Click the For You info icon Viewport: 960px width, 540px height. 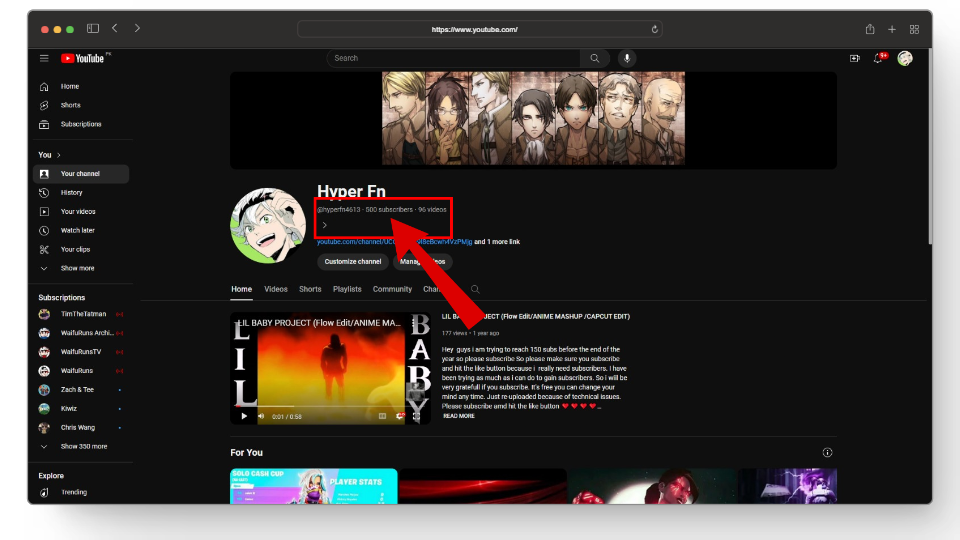click(x=827, y=452)
